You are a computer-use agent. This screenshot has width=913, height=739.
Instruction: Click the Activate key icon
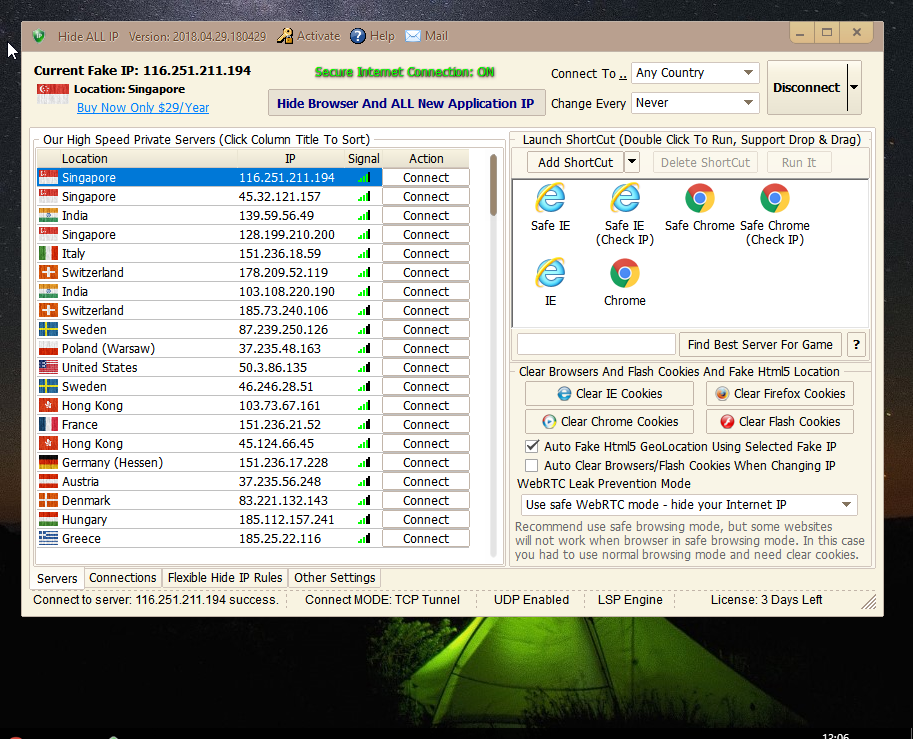(x=285, y=36)
